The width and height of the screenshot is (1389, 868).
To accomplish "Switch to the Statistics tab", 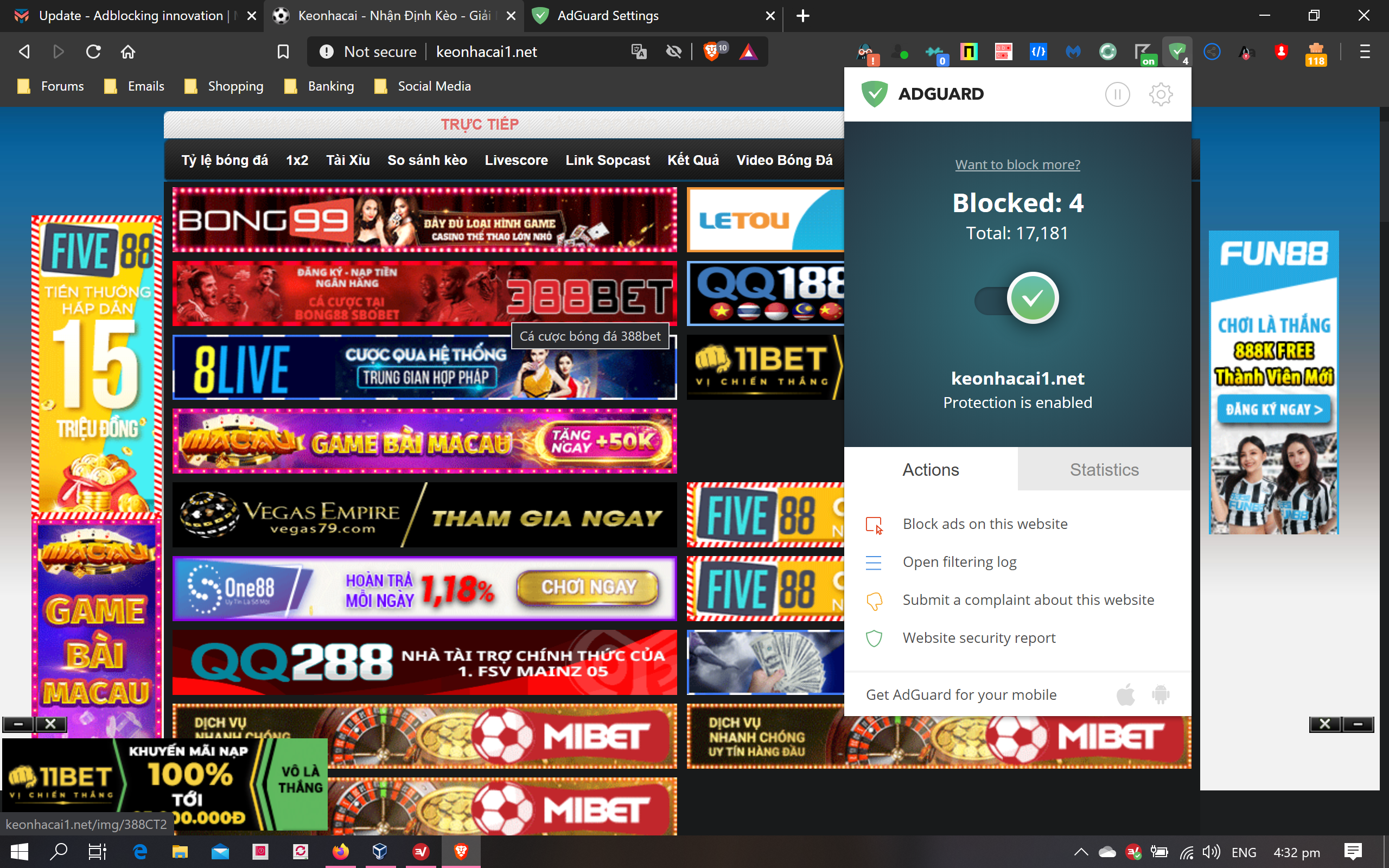I will [1104, 470].
